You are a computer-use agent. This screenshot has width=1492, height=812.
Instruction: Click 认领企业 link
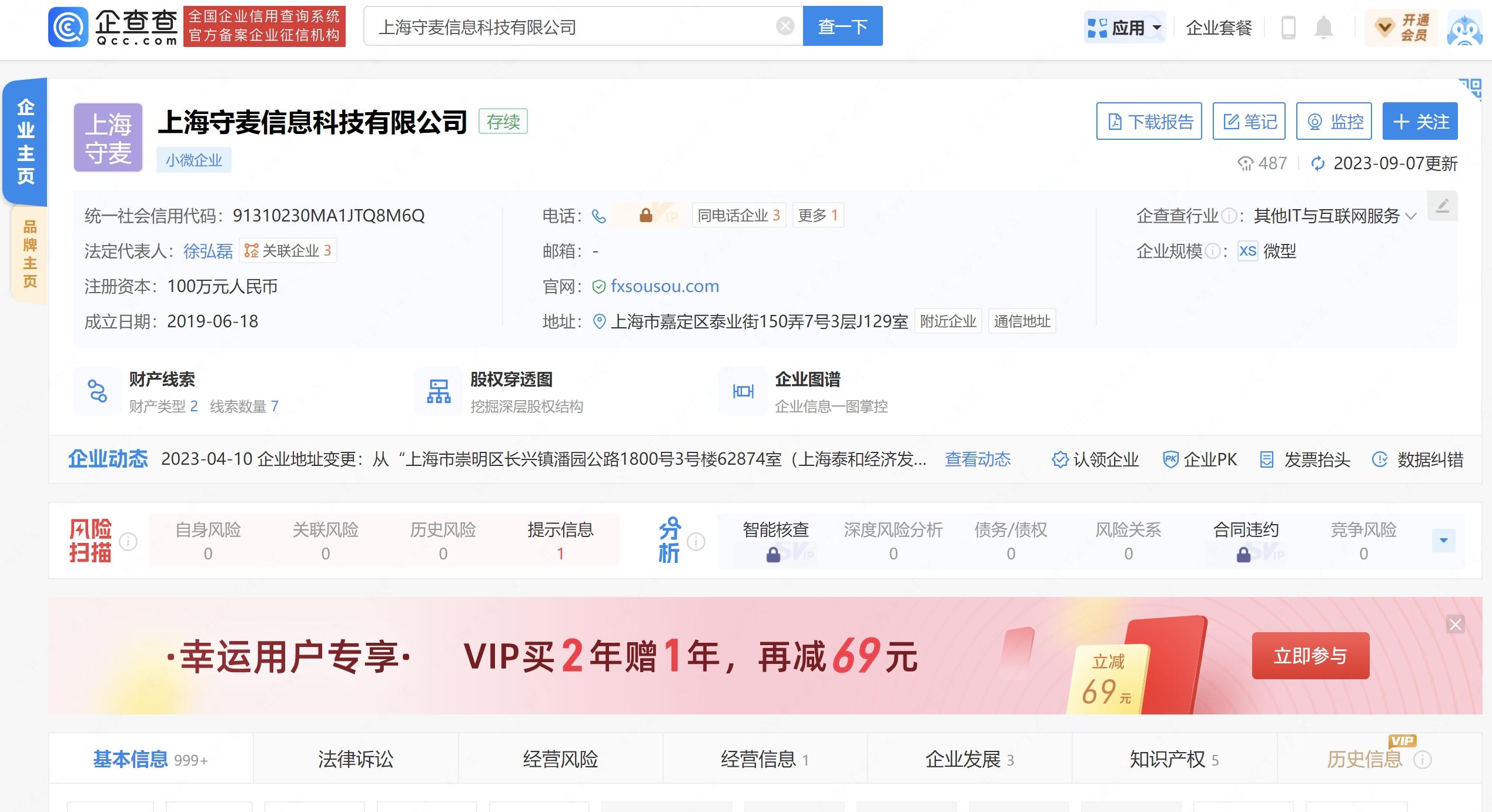(x=1095, y=459)
